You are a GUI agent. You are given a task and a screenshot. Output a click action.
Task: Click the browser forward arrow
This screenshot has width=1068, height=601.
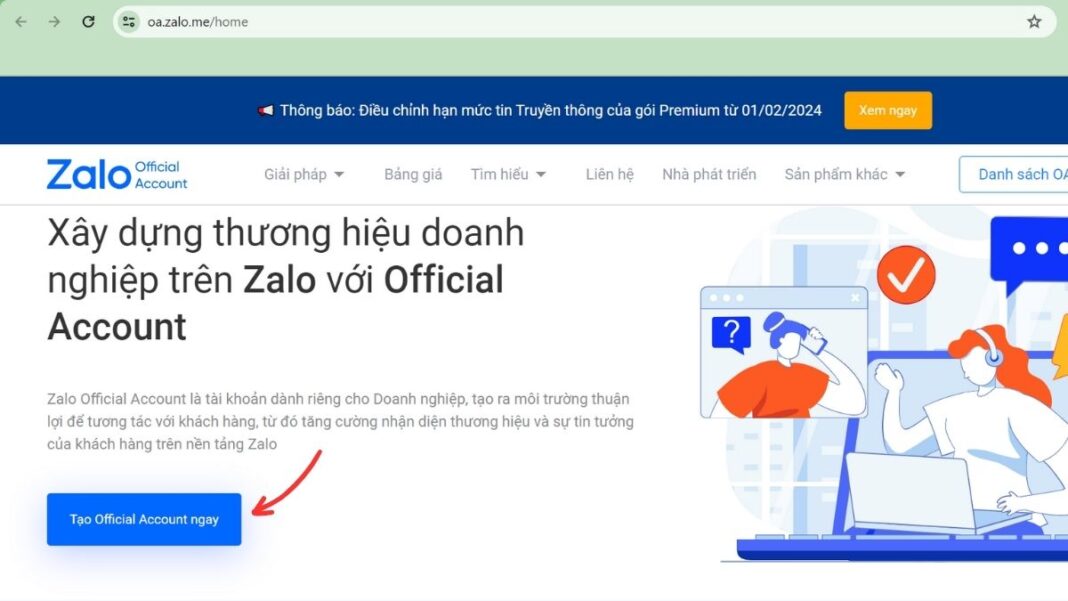54,21
